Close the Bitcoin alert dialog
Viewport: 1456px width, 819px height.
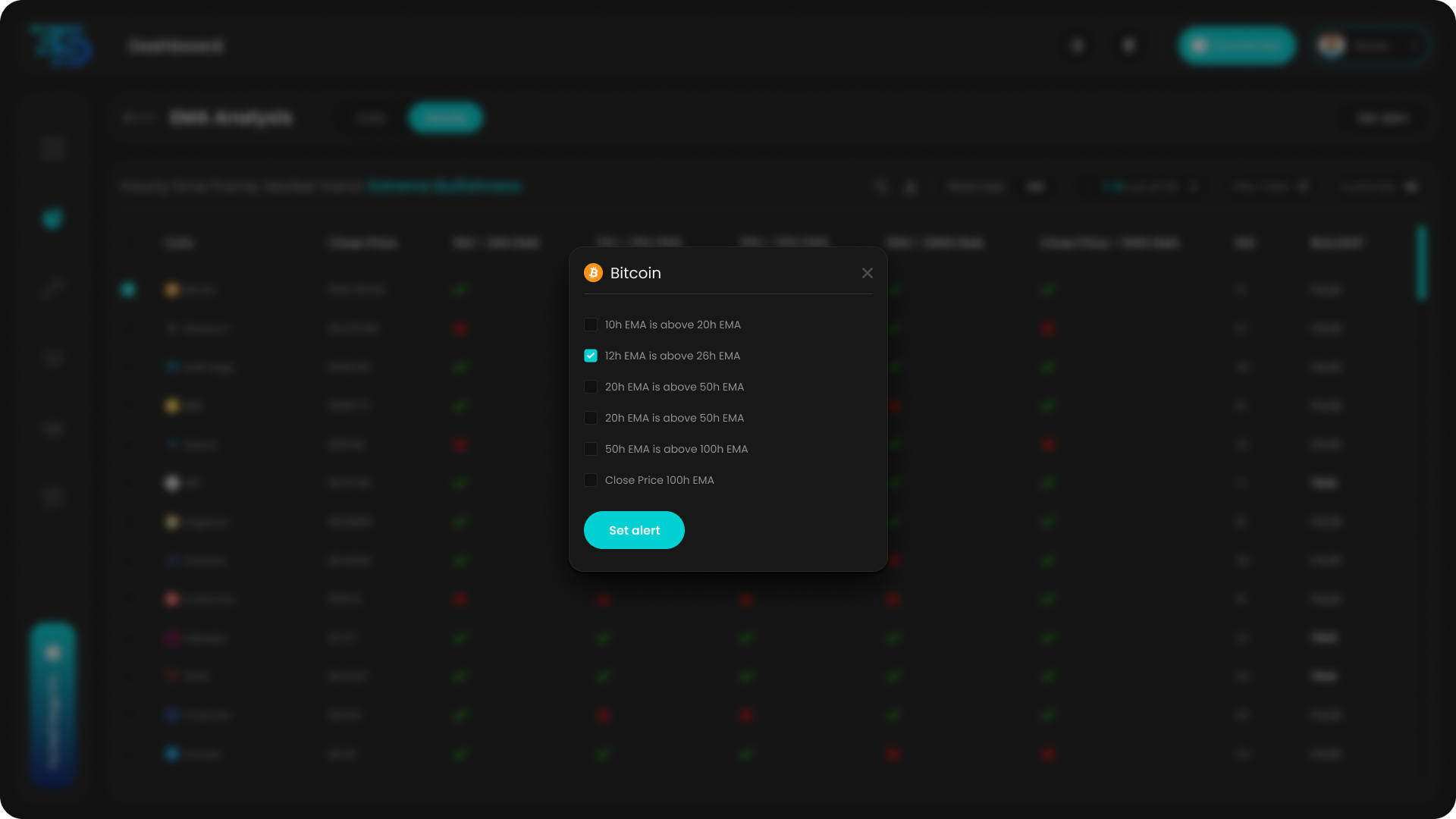868,273
